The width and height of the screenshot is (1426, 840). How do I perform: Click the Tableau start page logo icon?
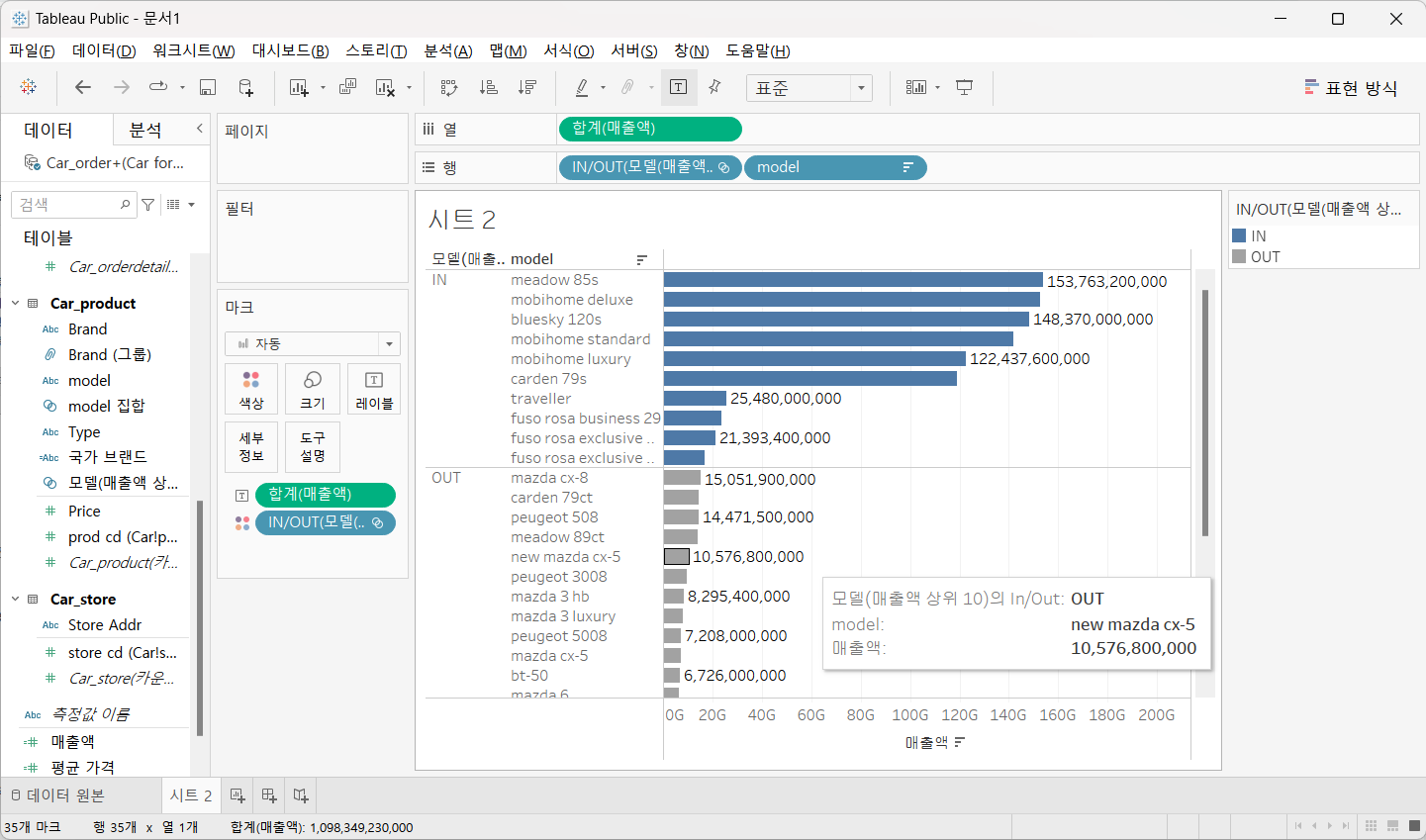point(29,87)
